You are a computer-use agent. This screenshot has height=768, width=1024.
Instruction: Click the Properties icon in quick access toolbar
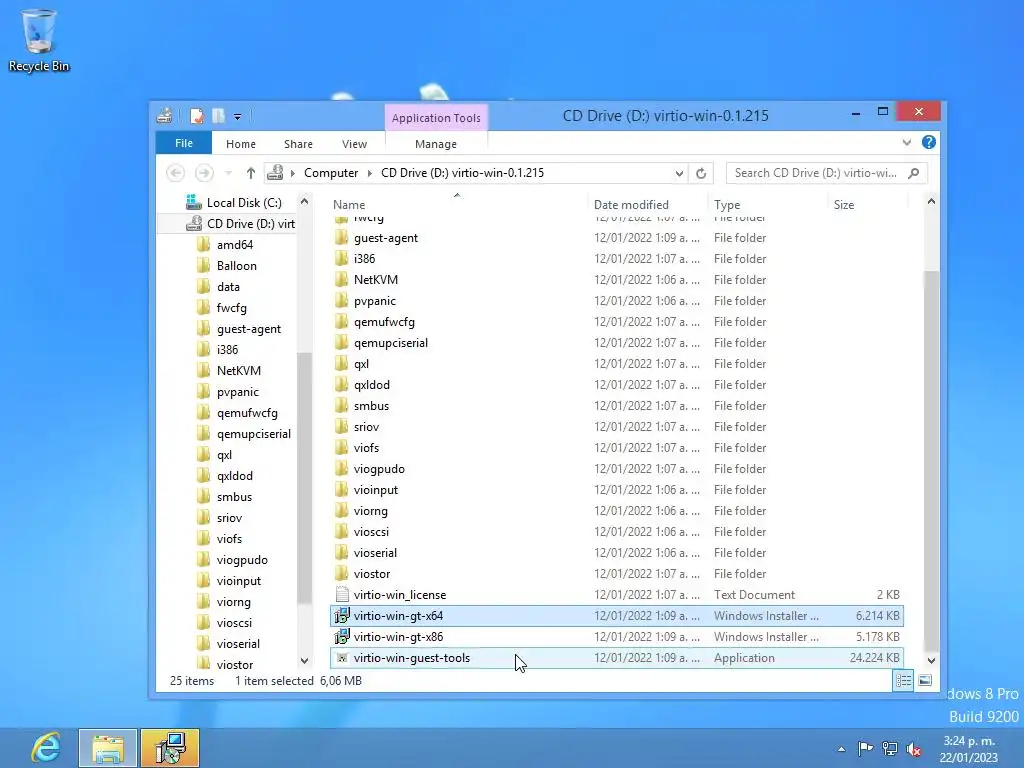(197, 116)
